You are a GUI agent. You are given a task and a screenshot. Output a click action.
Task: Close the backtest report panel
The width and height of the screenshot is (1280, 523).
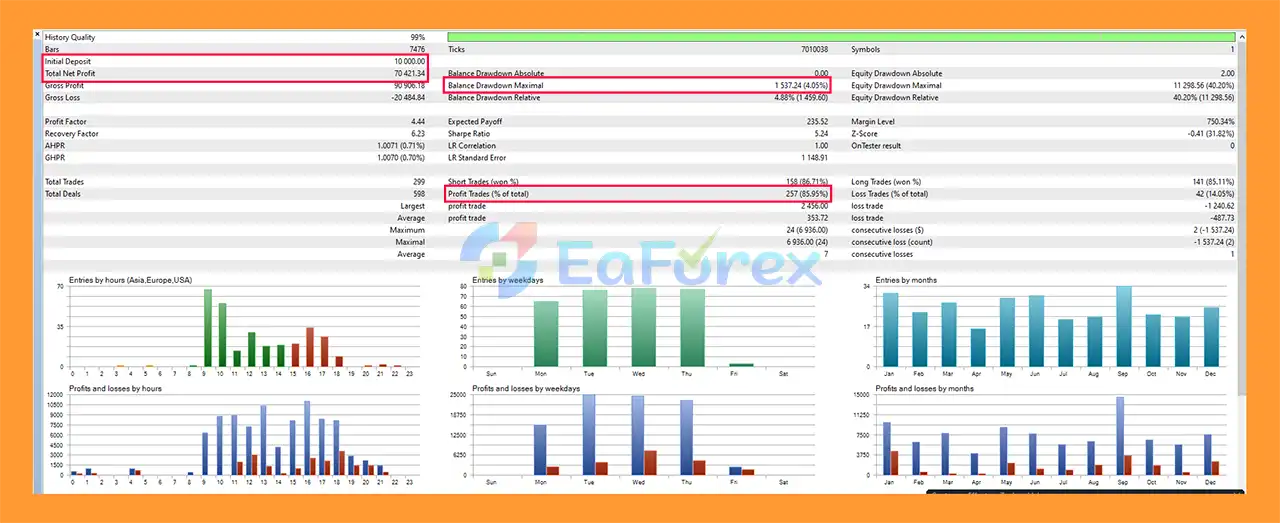(x=38, y=34)
